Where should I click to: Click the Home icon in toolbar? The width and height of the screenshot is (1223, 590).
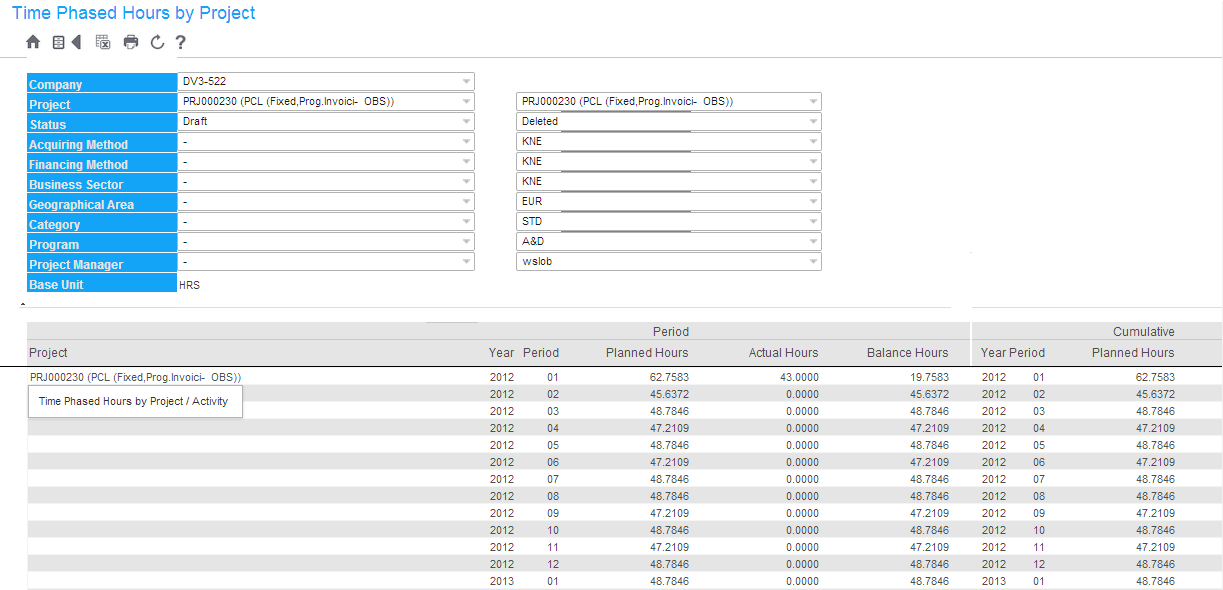[33, 42]
